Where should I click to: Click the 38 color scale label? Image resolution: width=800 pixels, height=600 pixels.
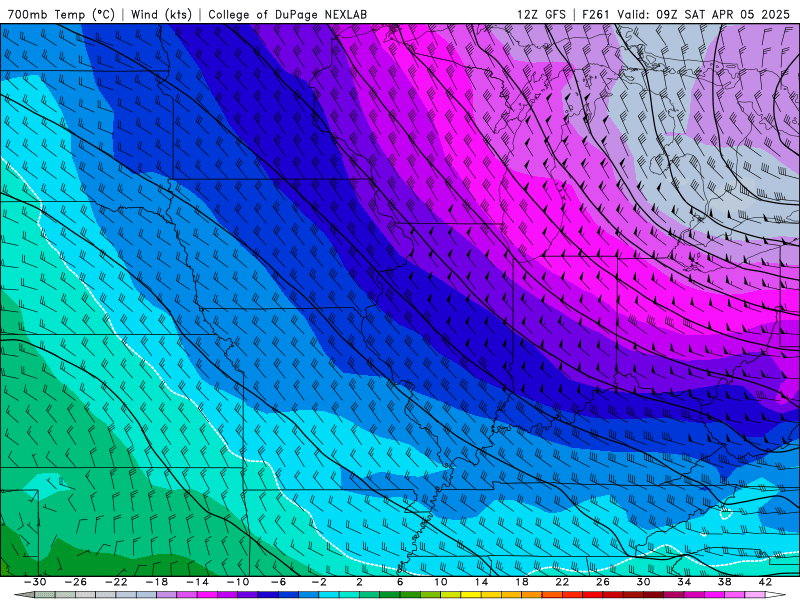coord(724,582)
